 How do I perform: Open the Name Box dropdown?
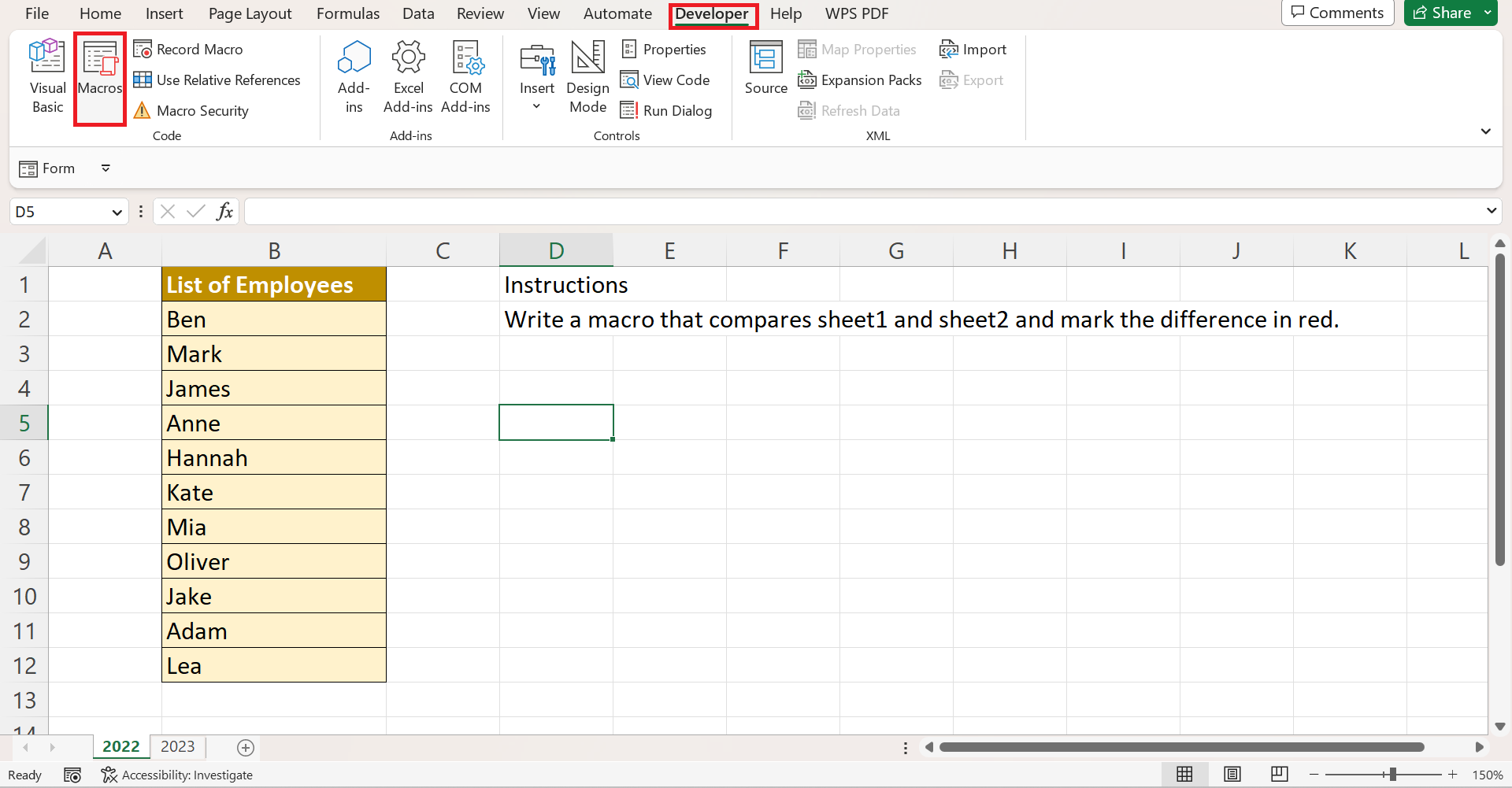(x=117, y=212)
